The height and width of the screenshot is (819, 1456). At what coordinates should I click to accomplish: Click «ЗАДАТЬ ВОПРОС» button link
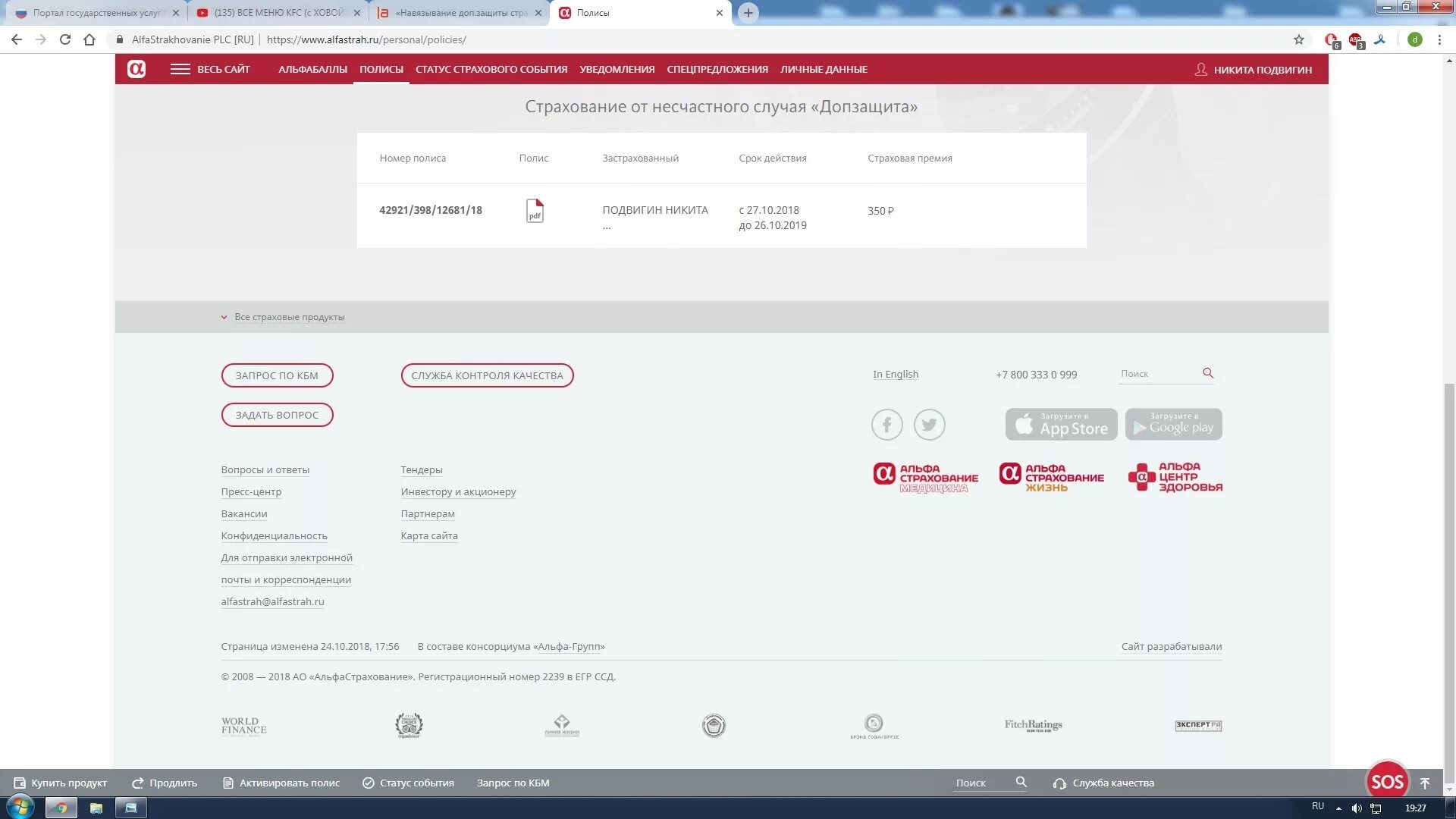[x=278, y=414]
